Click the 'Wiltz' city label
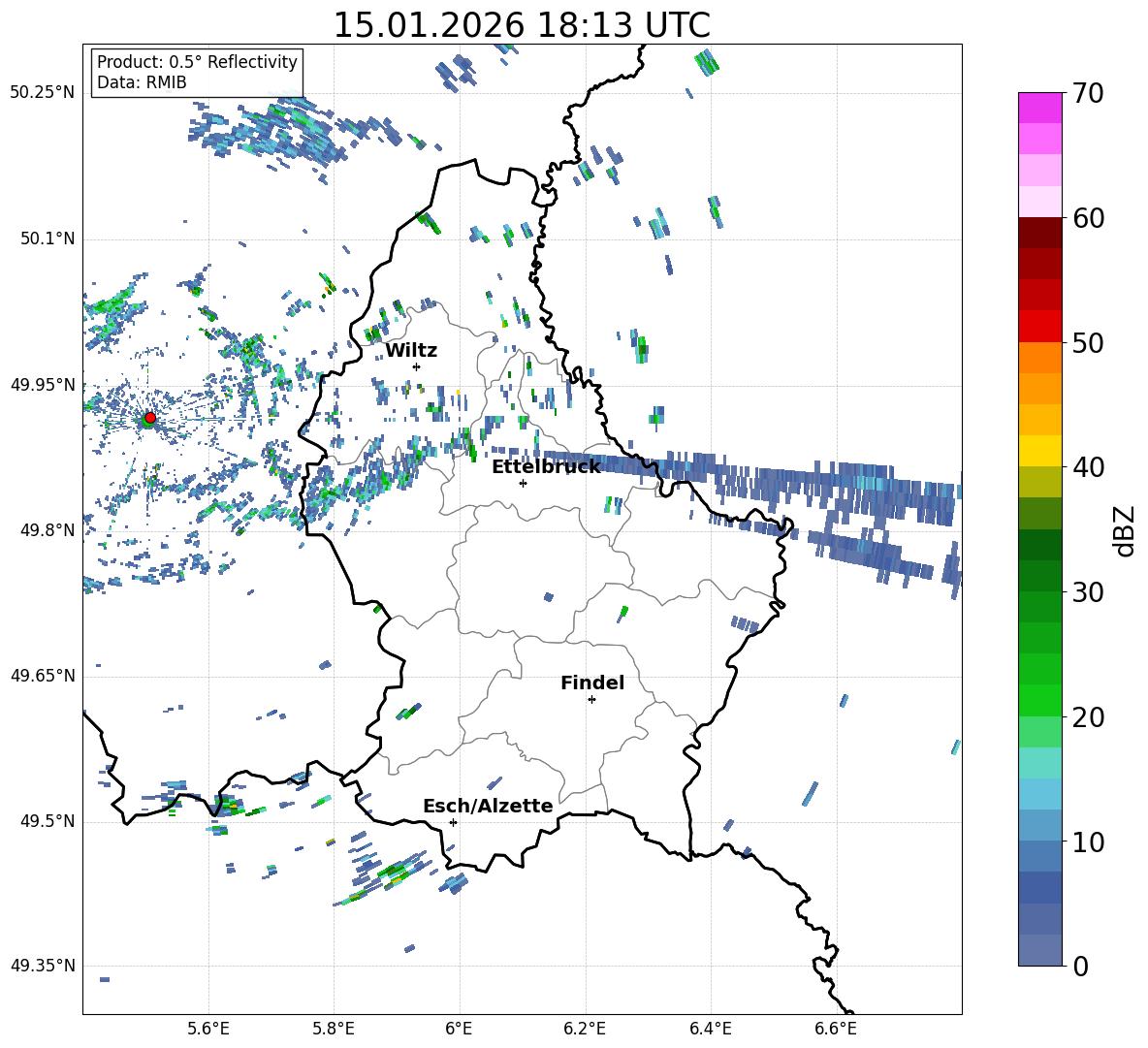This screenshot has height=1048, width=1148. [411, 351]
